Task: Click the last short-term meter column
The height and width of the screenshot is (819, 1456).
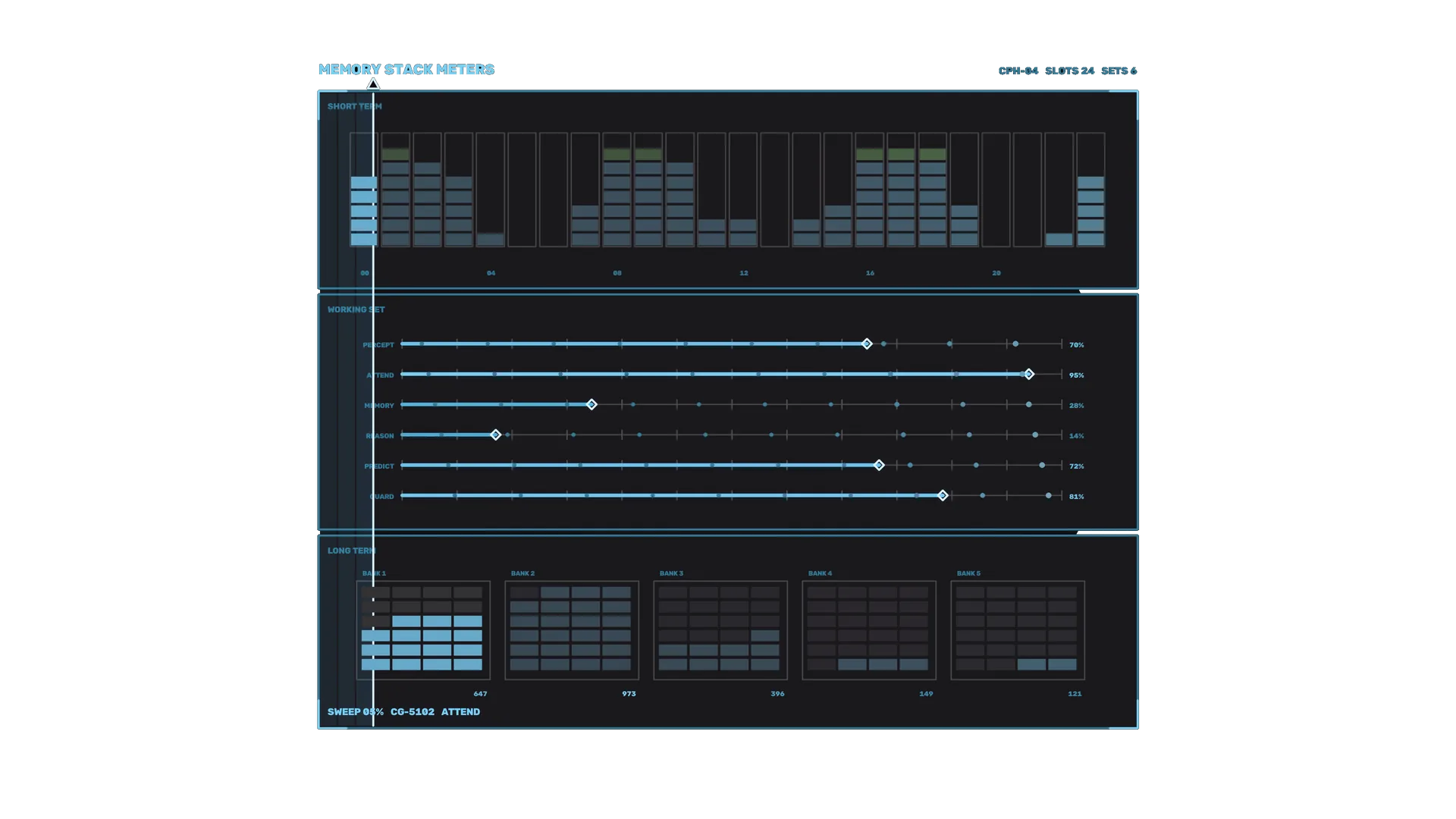Action: tap(1090, 190)
